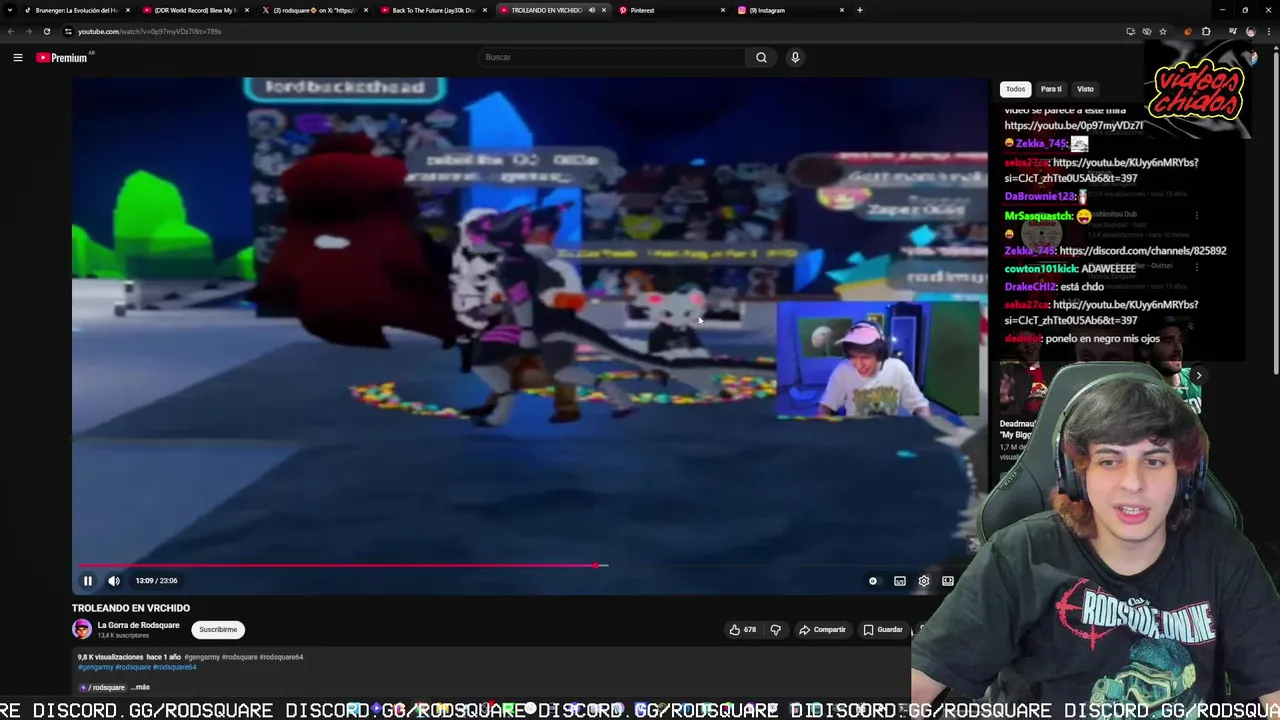
Task: Click the 9,8 K visualizaciones text
Action: click(x=111, y=657)
